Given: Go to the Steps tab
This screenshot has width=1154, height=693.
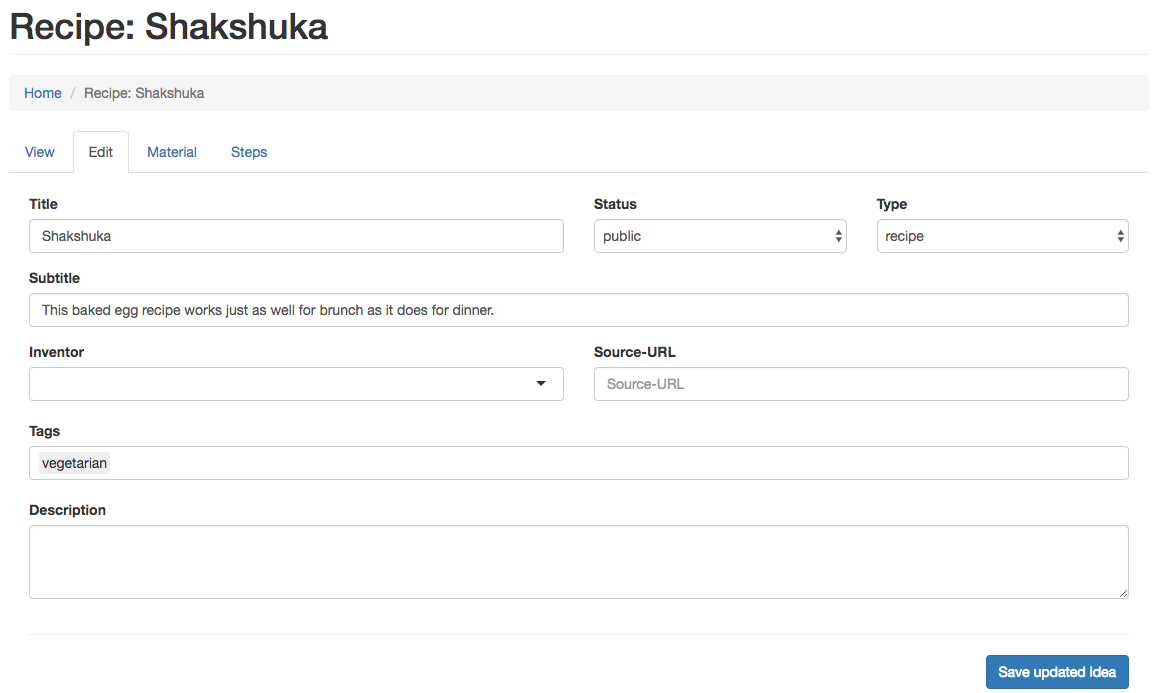Looking at the screenshot, I should pos(249,152).
